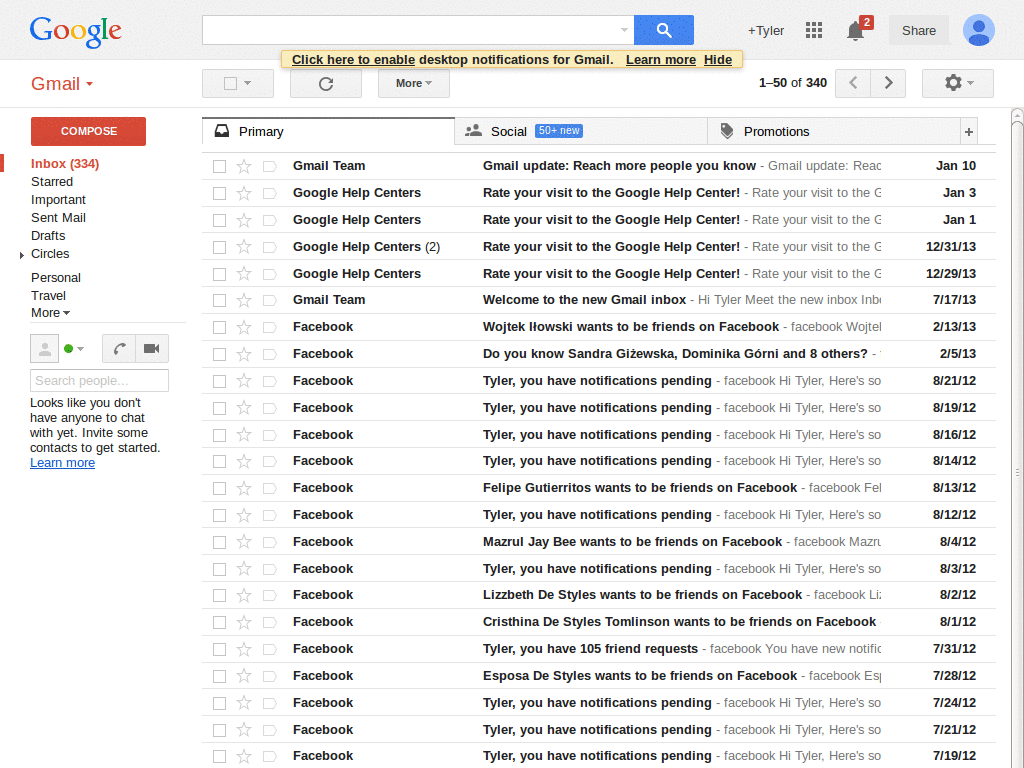Check the Gmail Team Jan 10 email checkbox
The height and width of the screenshot is (768, 1024).
[x=219, y=167]
